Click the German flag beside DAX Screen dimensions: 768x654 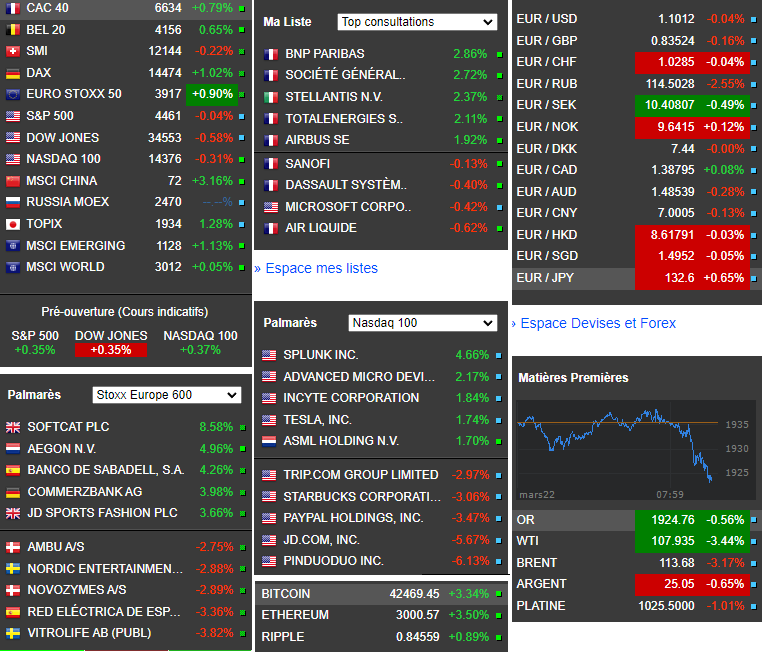click(x=13, y=73)
